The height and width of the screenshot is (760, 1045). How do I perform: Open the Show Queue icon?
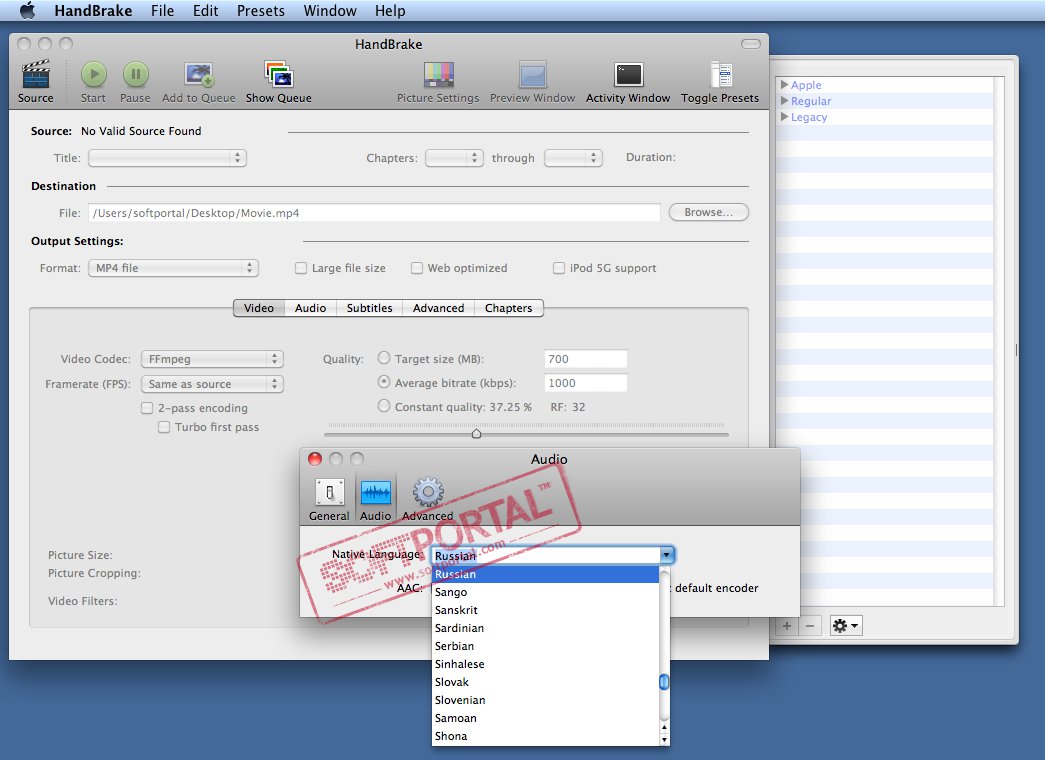(x=279, y=74)
